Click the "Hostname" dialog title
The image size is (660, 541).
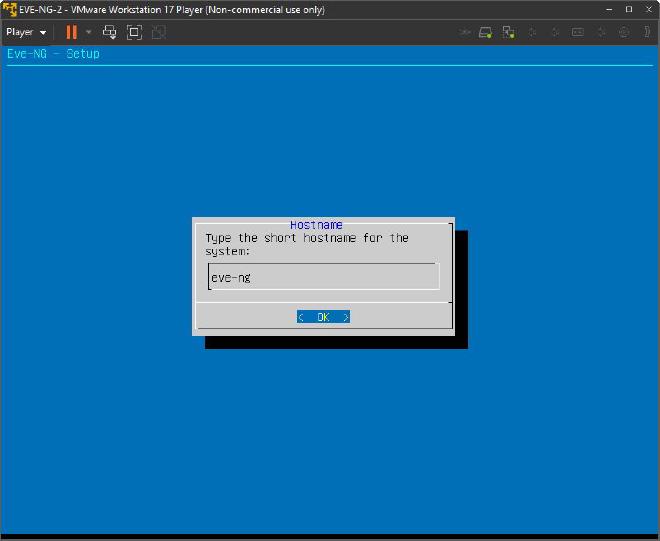coord(316,225)
